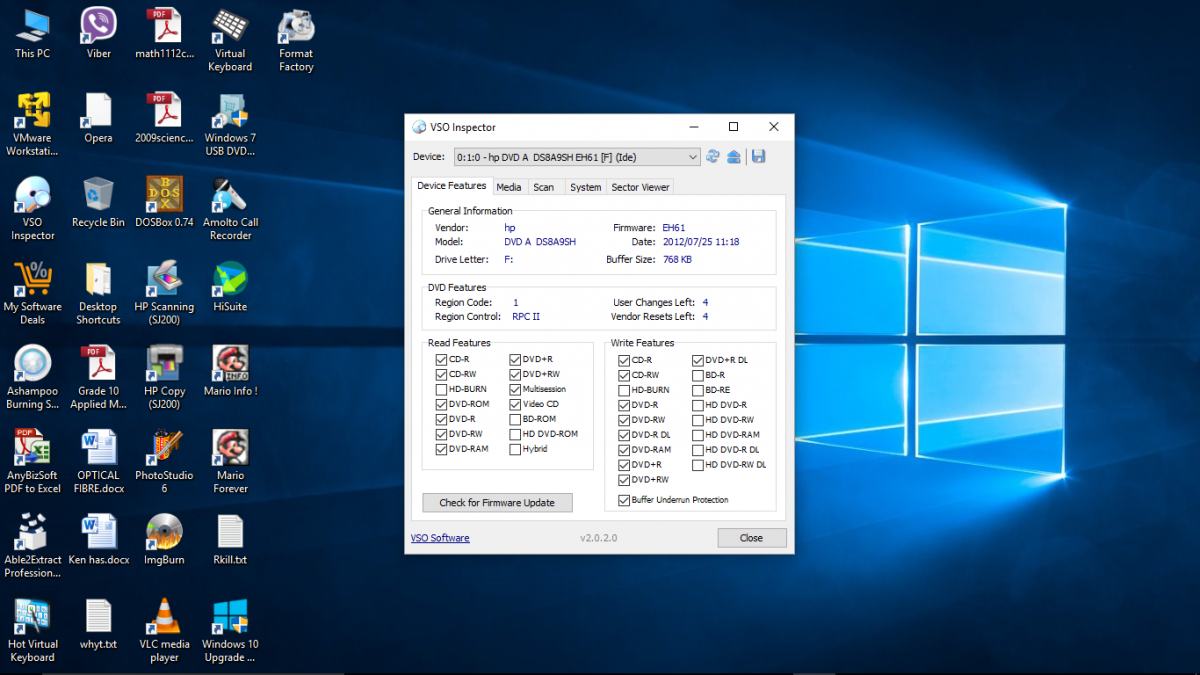Select the Format Factory desktop icon
This screenshot has height=675, width=1200.
pyautogui.click(x=296, y=41)
